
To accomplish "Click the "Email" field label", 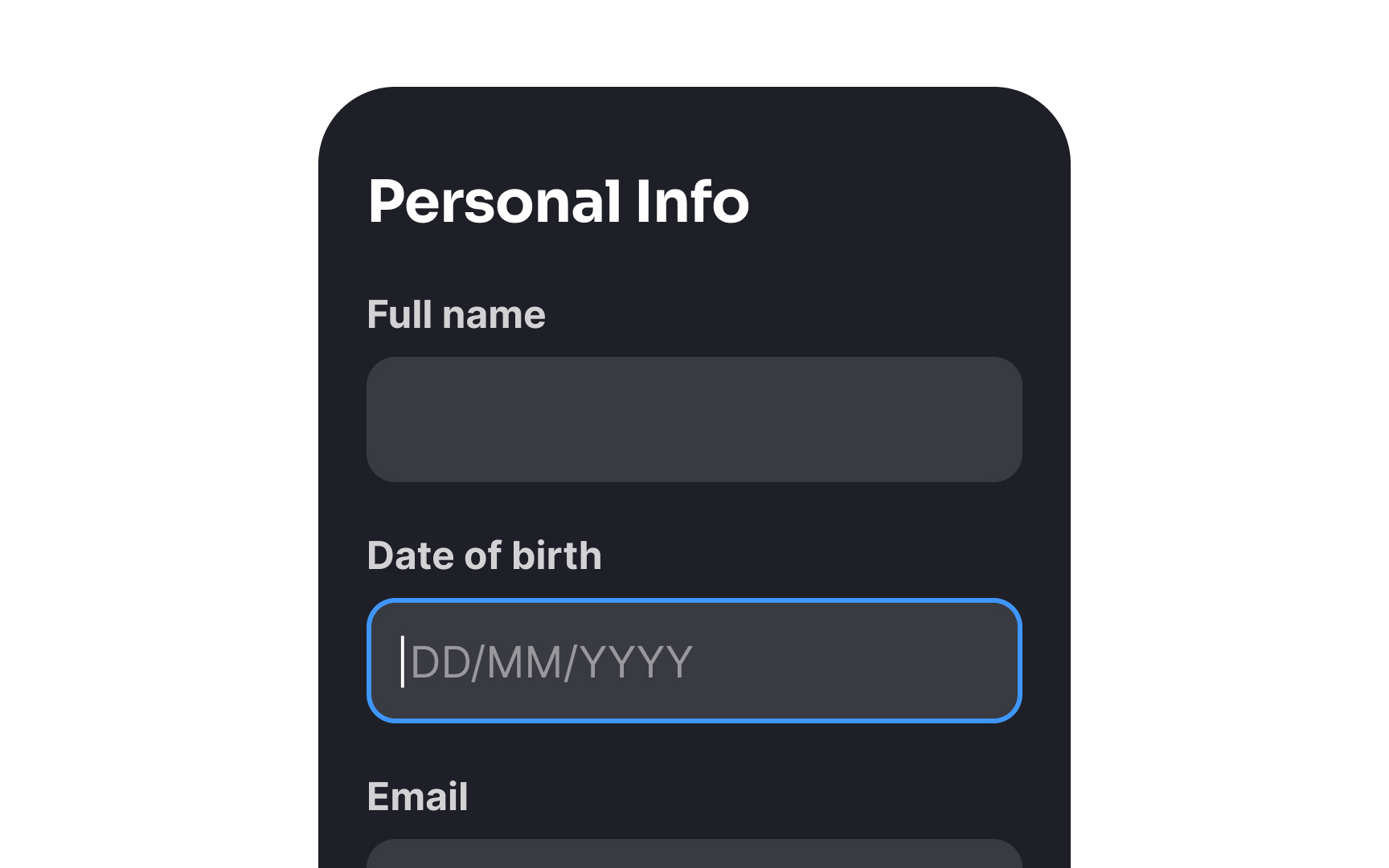I will [417, 796].
